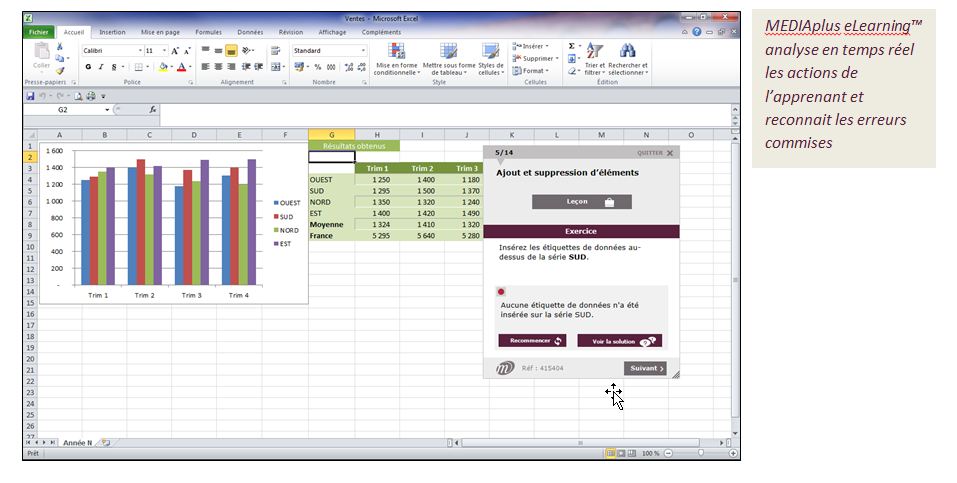Click the wrap text icon
Viewport: 957px width, 483px height.
pyautogui.click(x=276, y=51)
